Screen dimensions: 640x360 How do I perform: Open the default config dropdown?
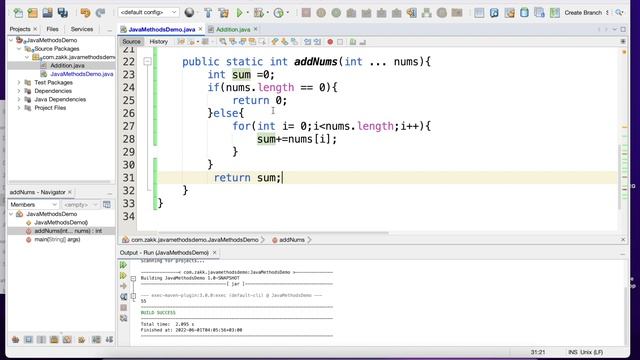[148, 12]
